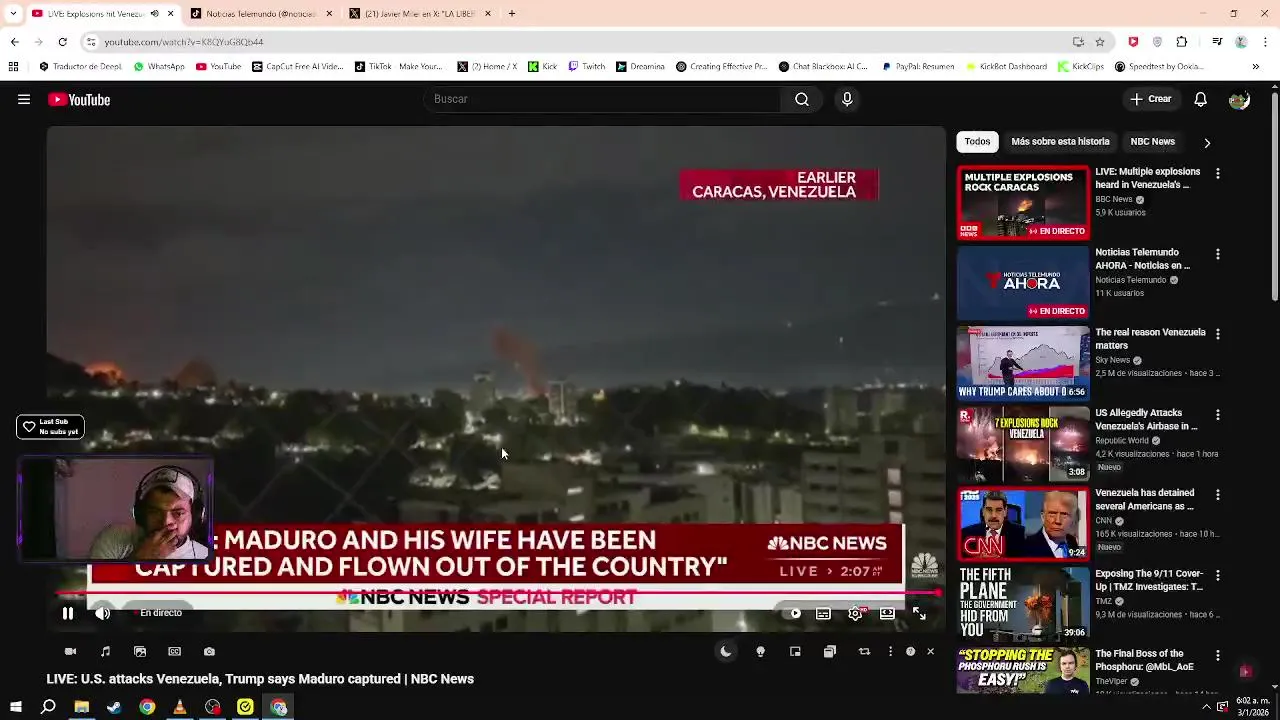Switch to the Noticias Telemundo browser tab

tap(260, 14)
